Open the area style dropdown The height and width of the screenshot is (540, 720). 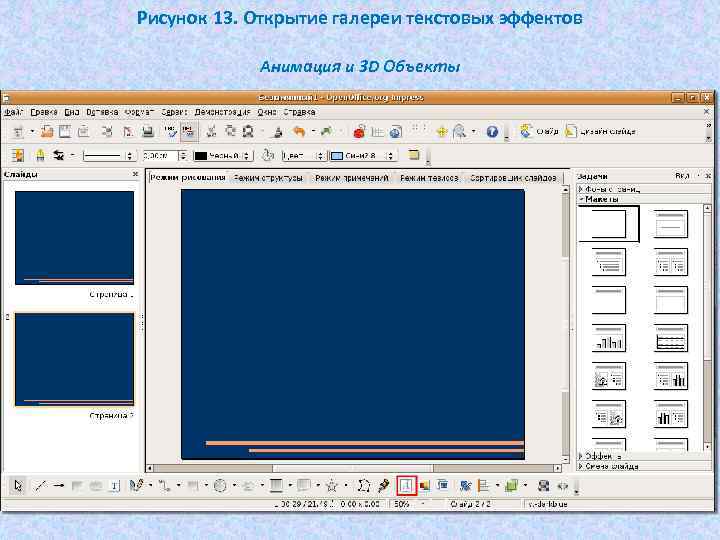(304, 156)
